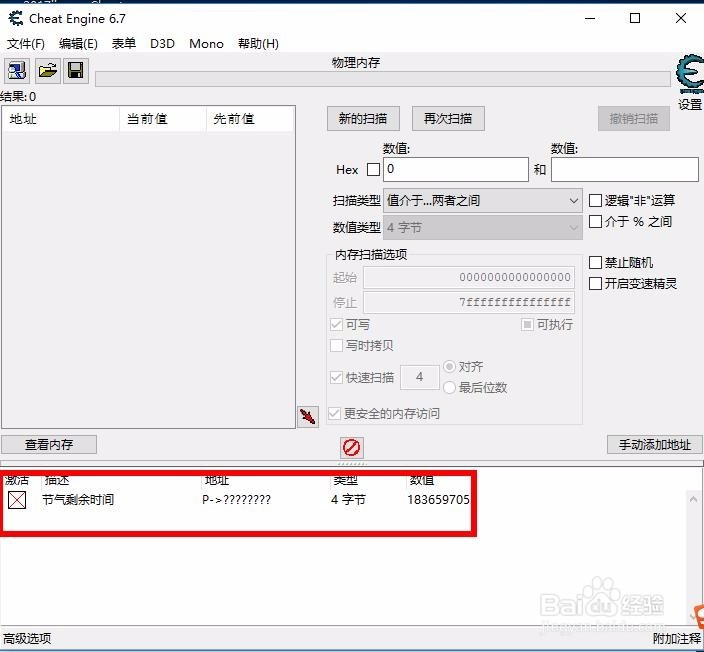Click the address list scrollbar up arrow

[x=693, y=499]
